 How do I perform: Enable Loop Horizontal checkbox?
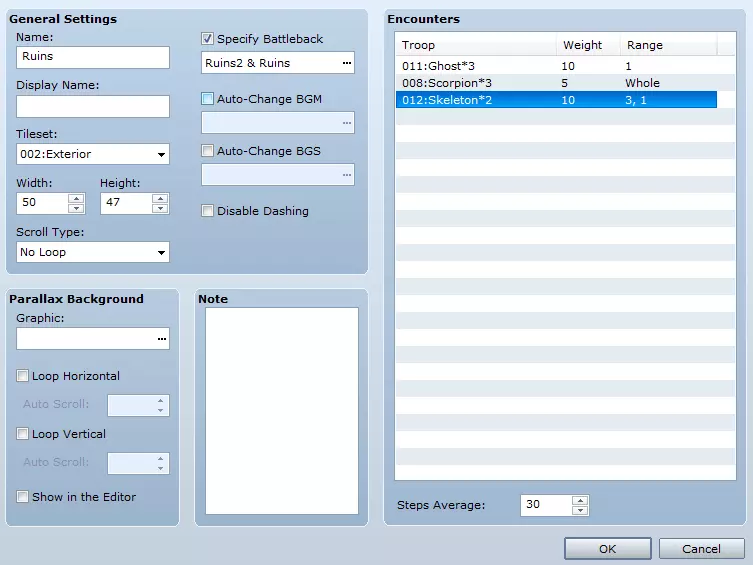tap(23, 375)
